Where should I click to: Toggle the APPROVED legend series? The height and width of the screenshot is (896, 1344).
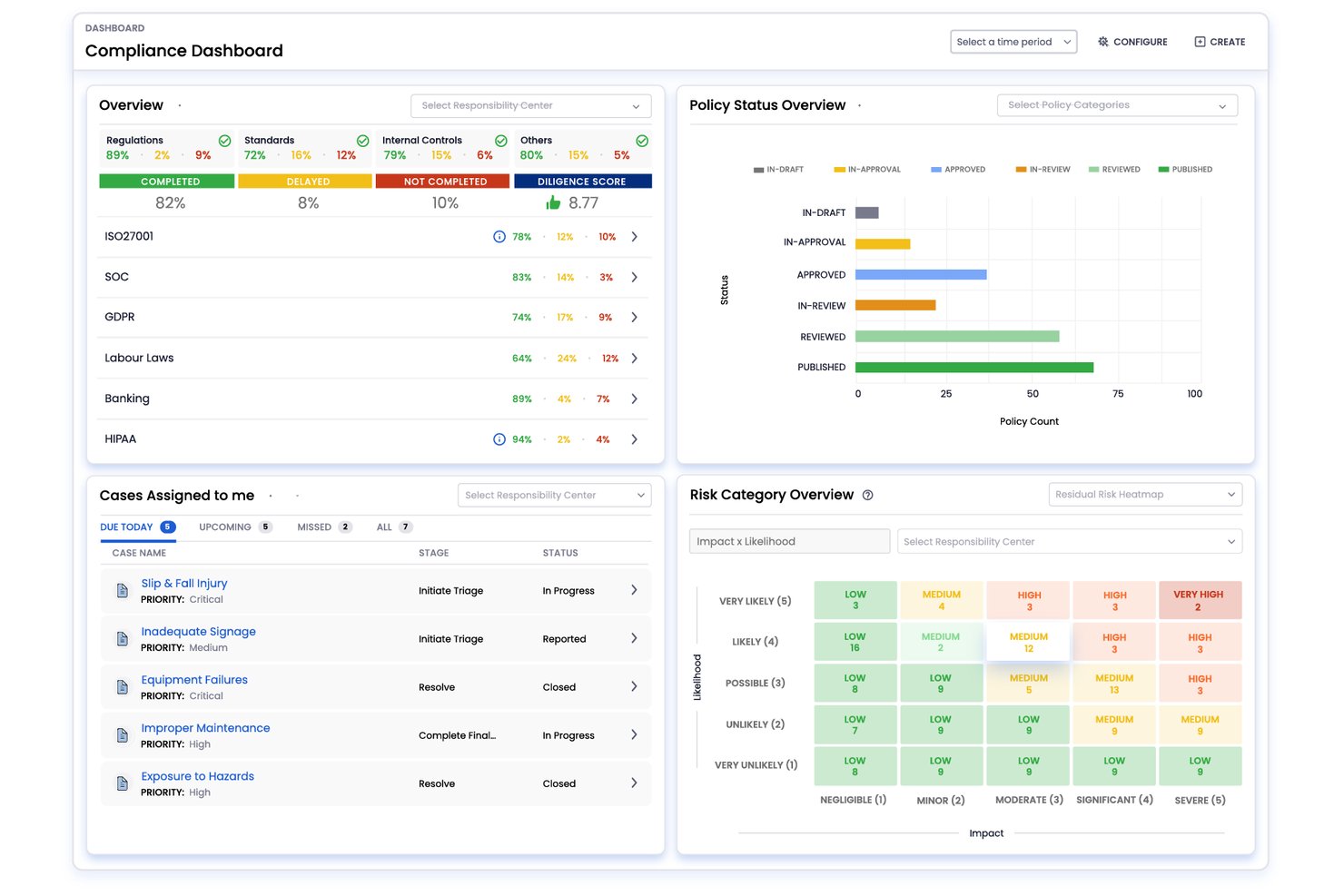[958, 170]
